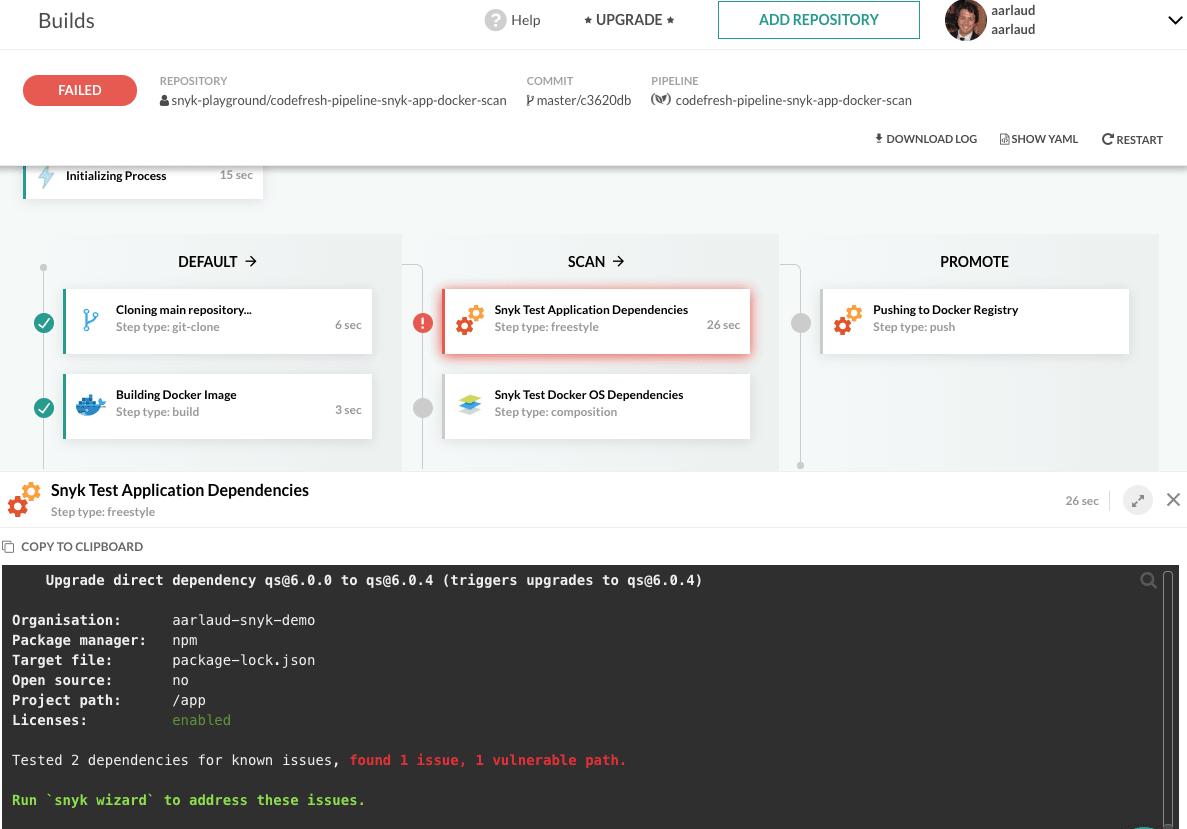Click gears icon in Snyk Test Application card

click(469, 320)
